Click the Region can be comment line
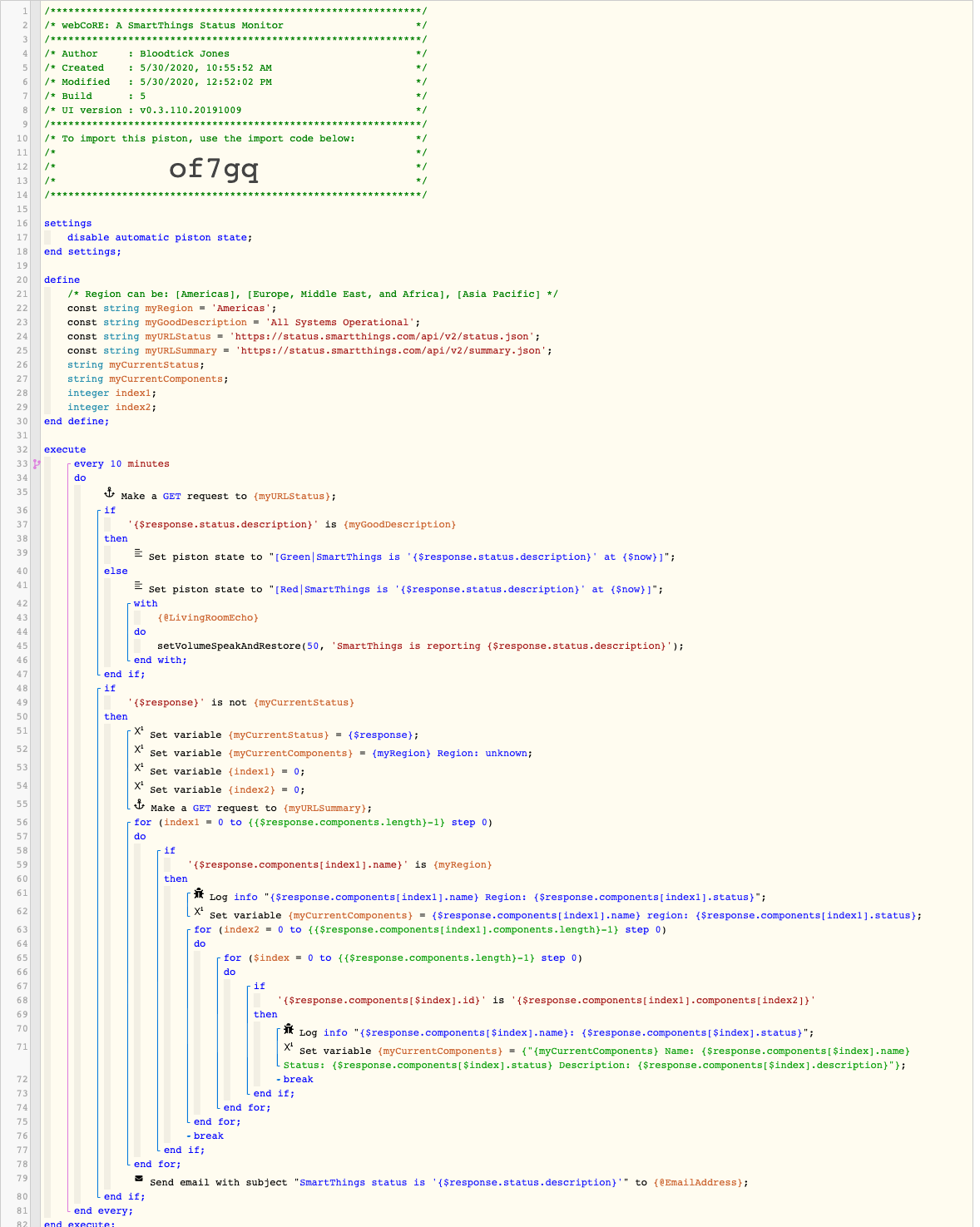 [313, 294]
